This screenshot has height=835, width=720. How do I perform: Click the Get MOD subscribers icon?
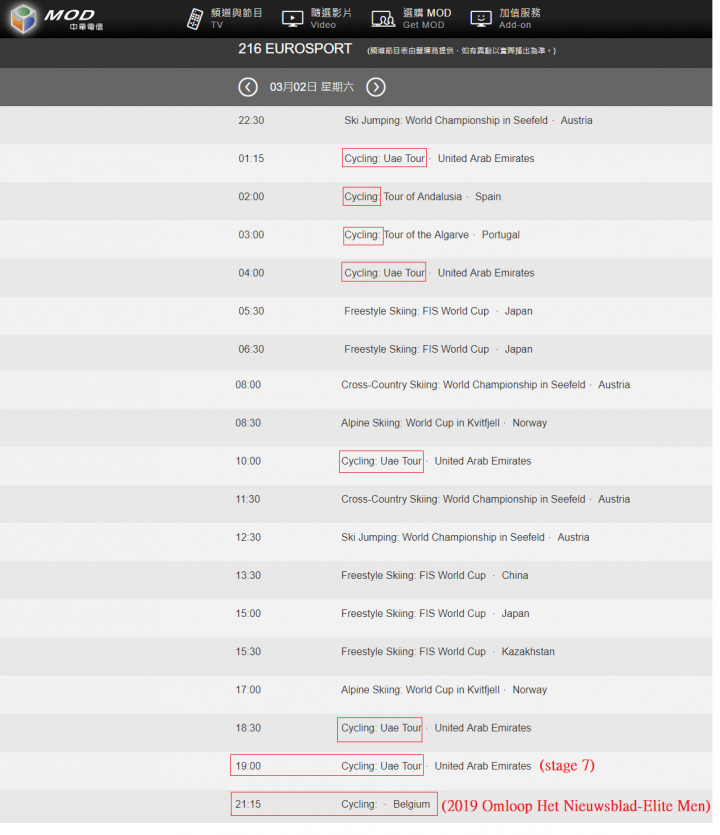pos(383,19)
